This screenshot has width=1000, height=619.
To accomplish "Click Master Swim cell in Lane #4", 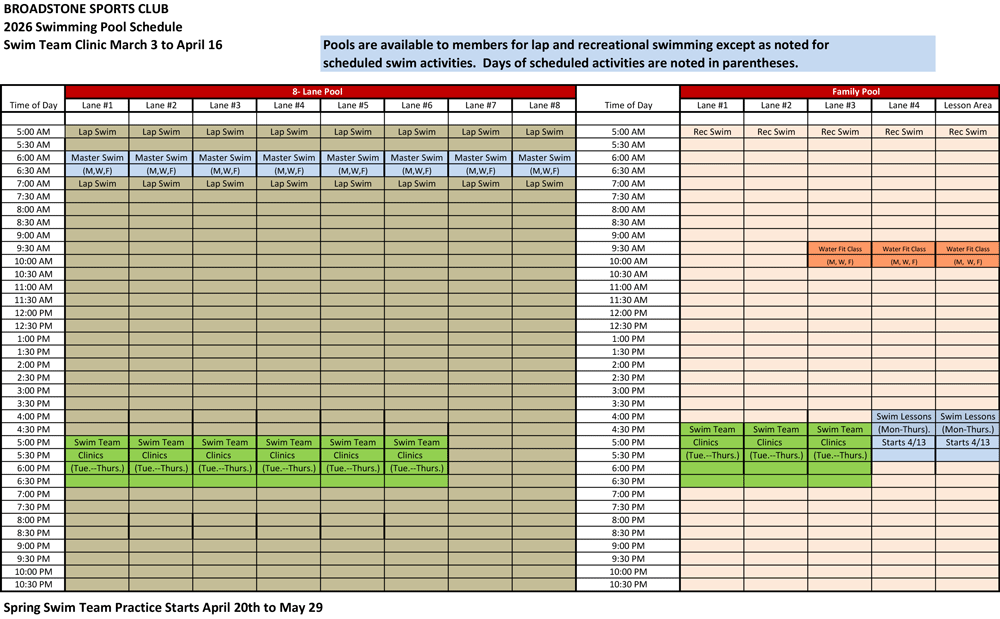I will pos(289,157).
